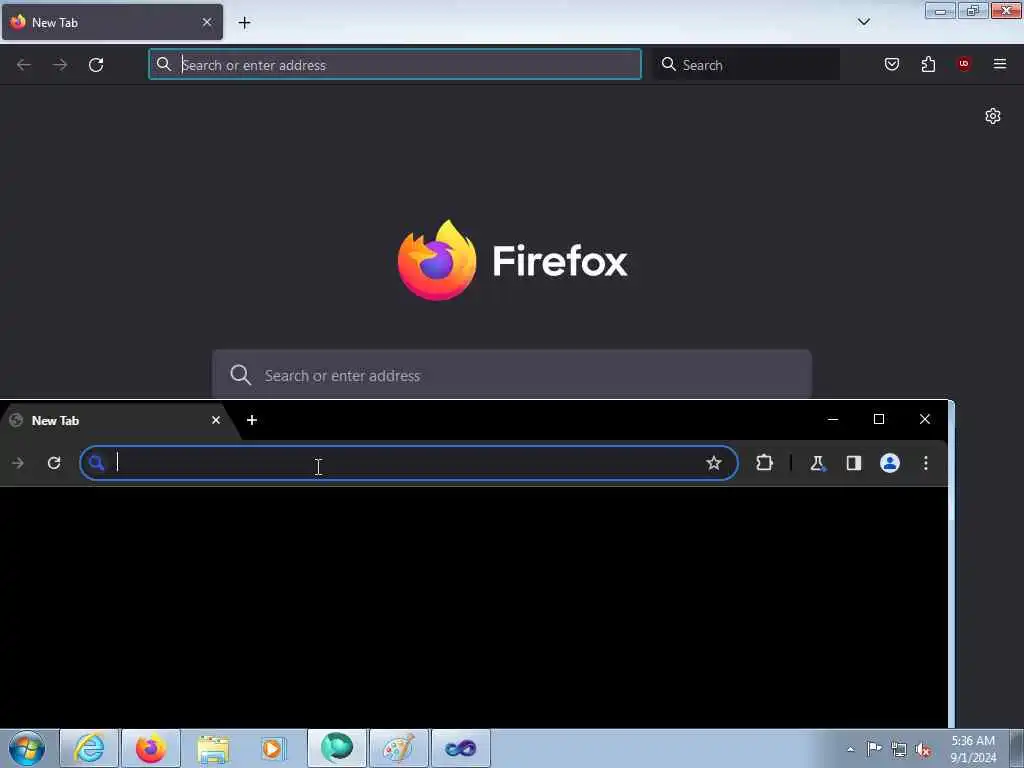This screenshot has height=768, width=1024.
Task: Open Firefox extensions puzzle icon
Action: pos(928,64)
